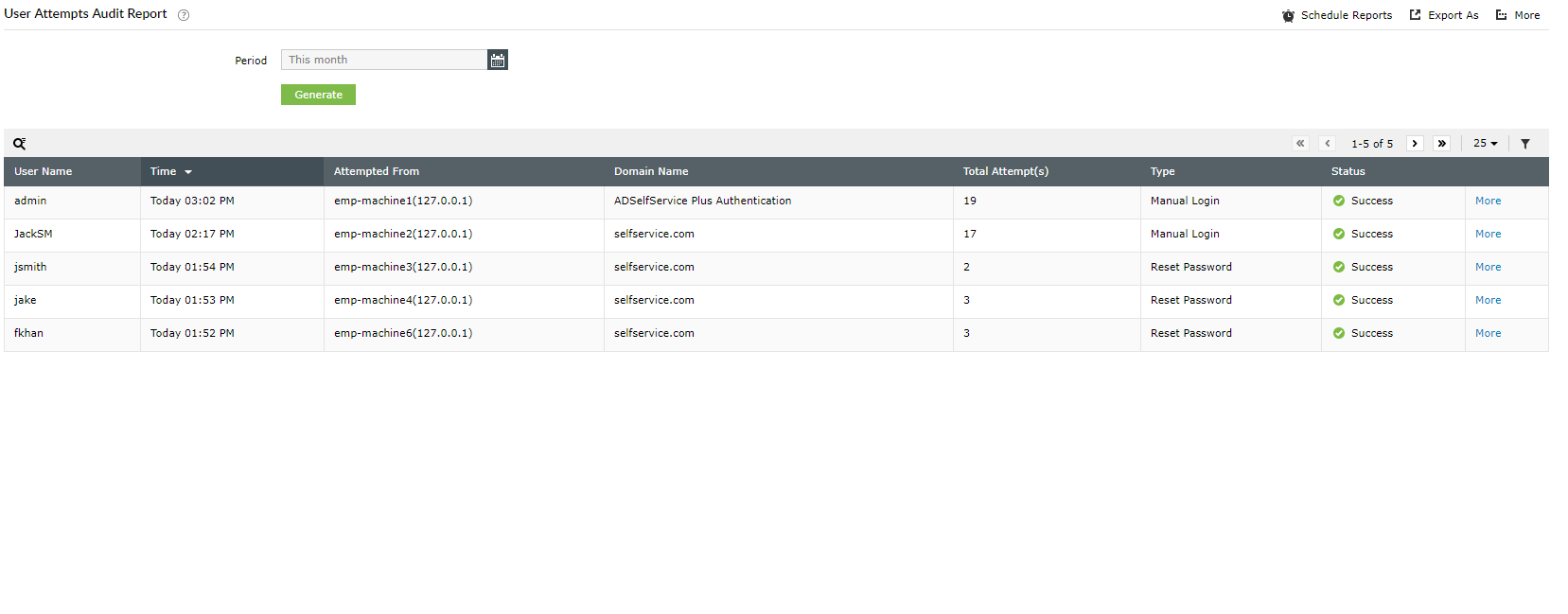
Task: Click the green Success icon for admin
Action: pyautogui.click(x=1339, y=201)
